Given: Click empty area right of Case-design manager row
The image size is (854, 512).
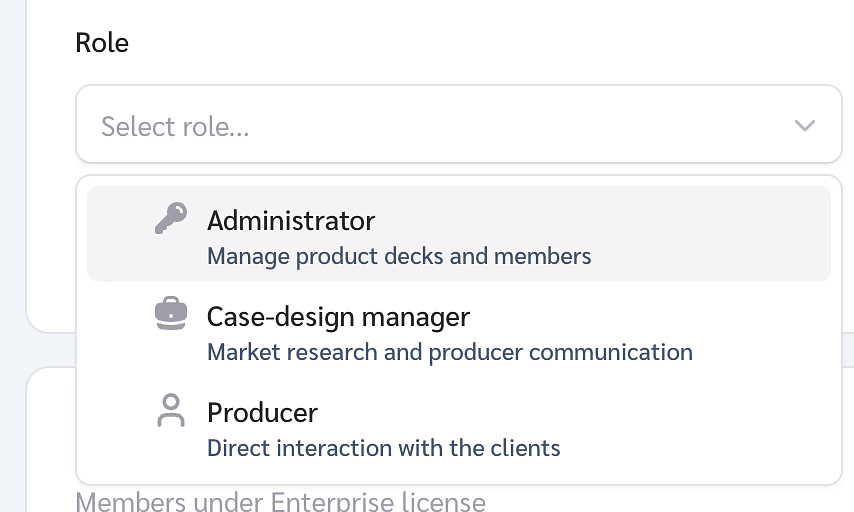Looking at the screenshot, I should (760, 331).
